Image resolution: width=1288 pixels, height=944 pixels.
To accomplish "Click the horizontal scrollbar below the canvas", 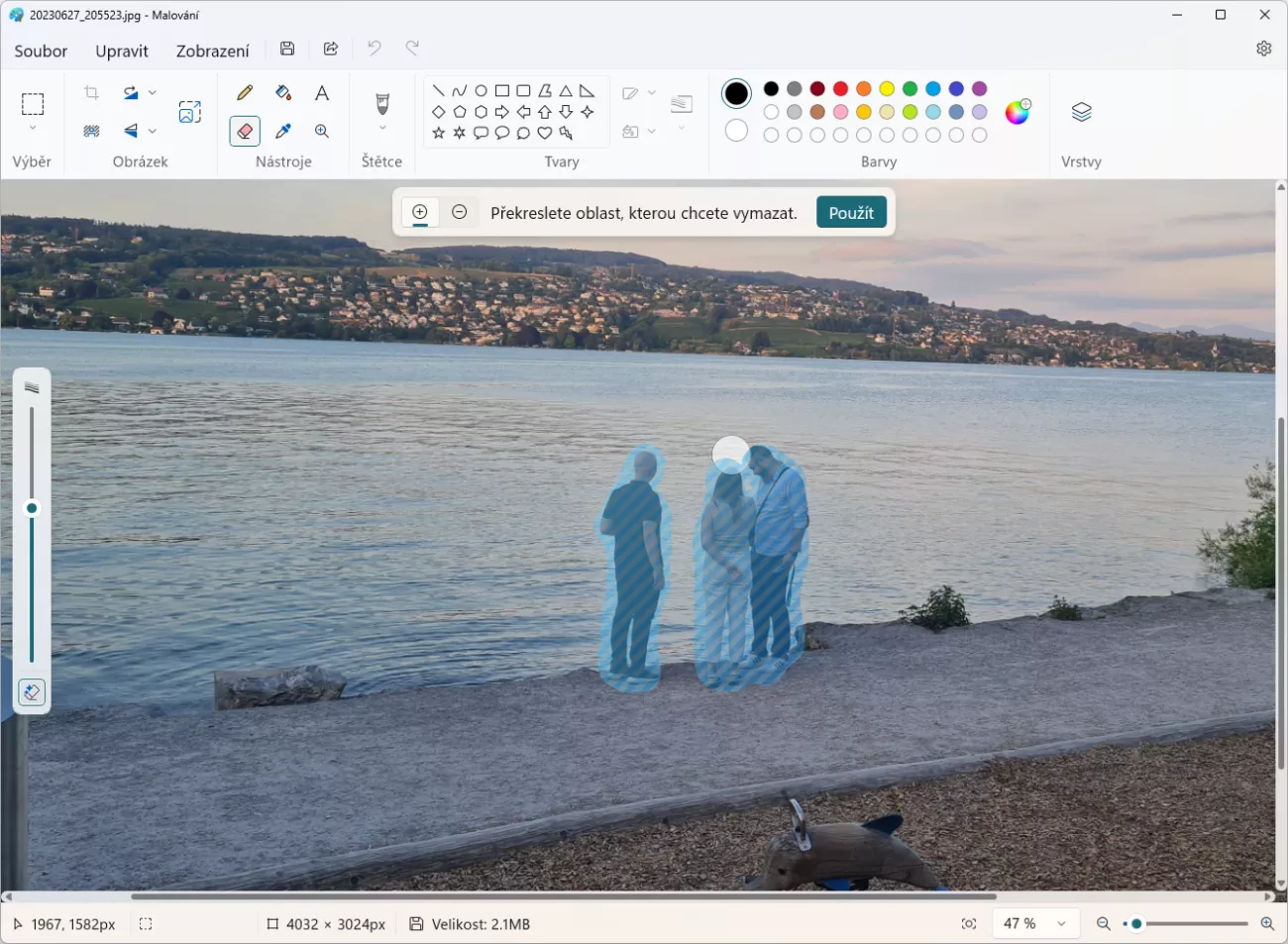I will 563,896.
